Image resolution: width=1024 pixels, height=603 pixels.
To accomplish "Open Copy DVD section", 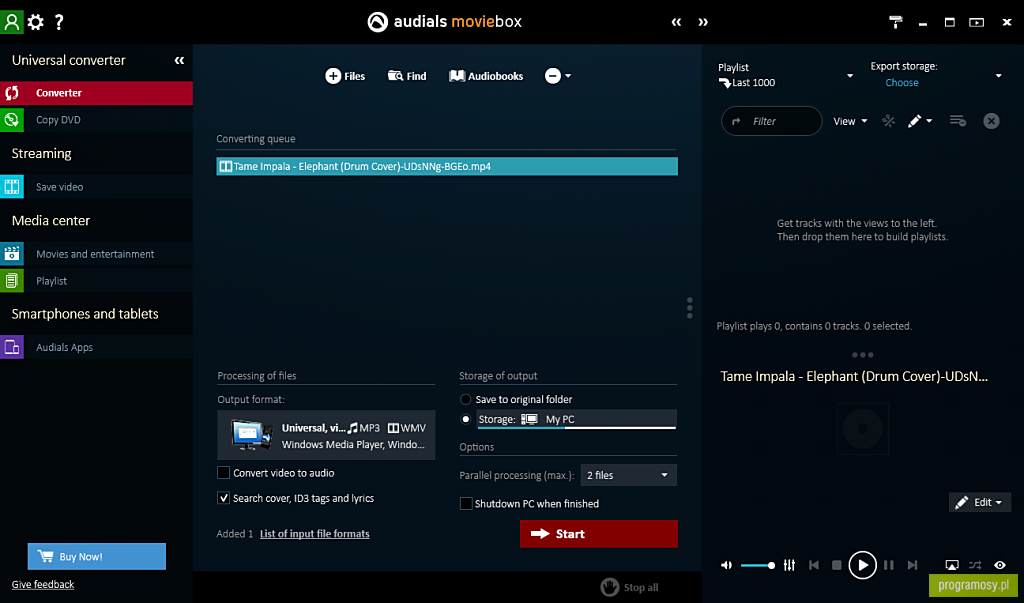I will [97, 120].
